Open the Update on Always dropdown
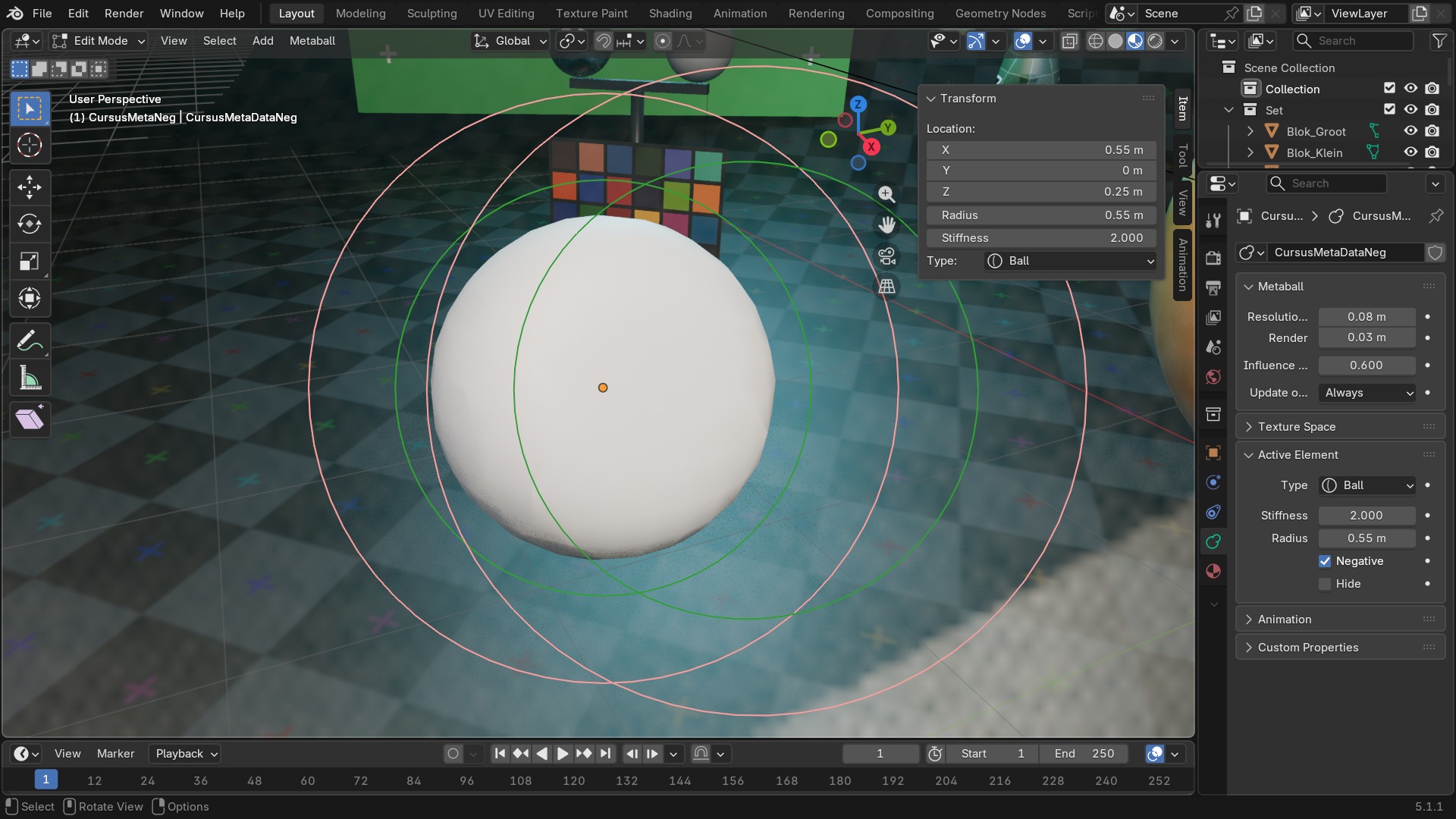1456x819 pixels. pos(1367,393)
